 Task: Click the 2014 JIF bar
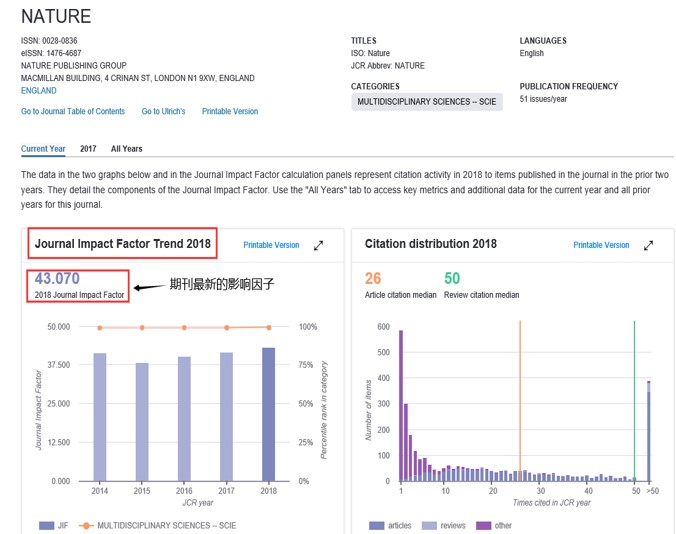[100, 417]
